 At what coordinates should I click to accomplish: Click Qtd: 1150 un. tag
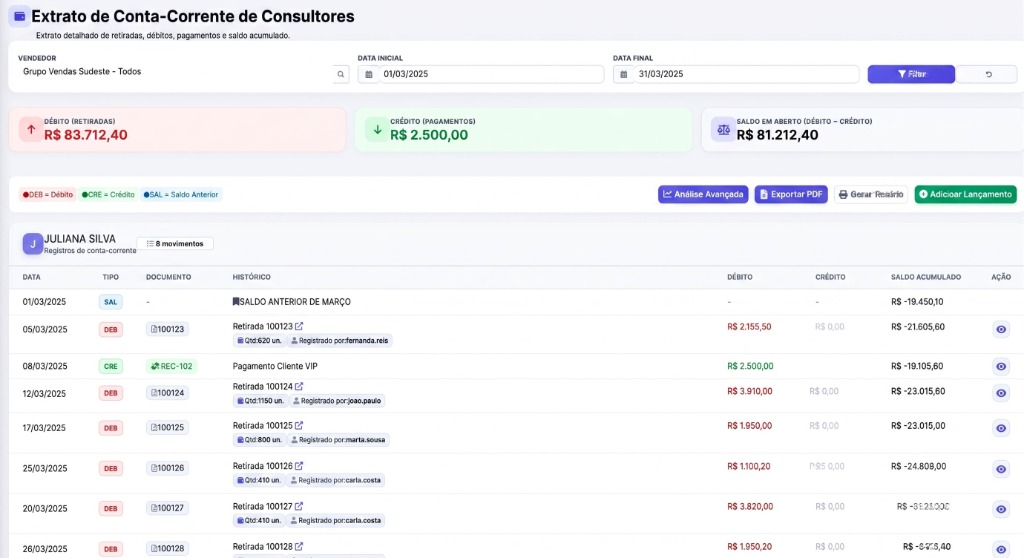[x=261, y=401]
